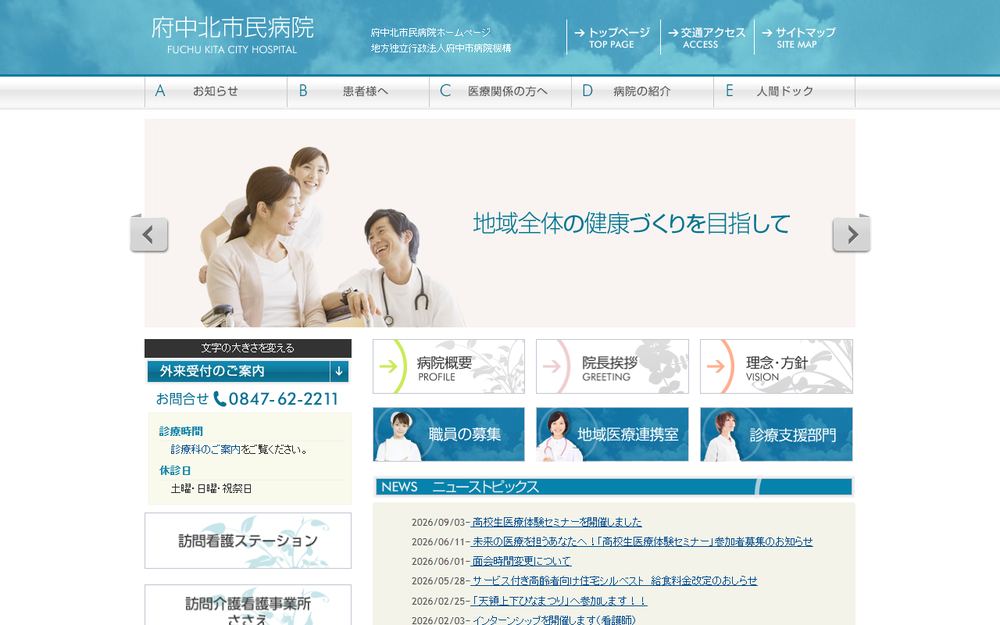Click NEWS ニューストピックス heading bar
The image size is (1000, 625).
(x=614, y=487)
